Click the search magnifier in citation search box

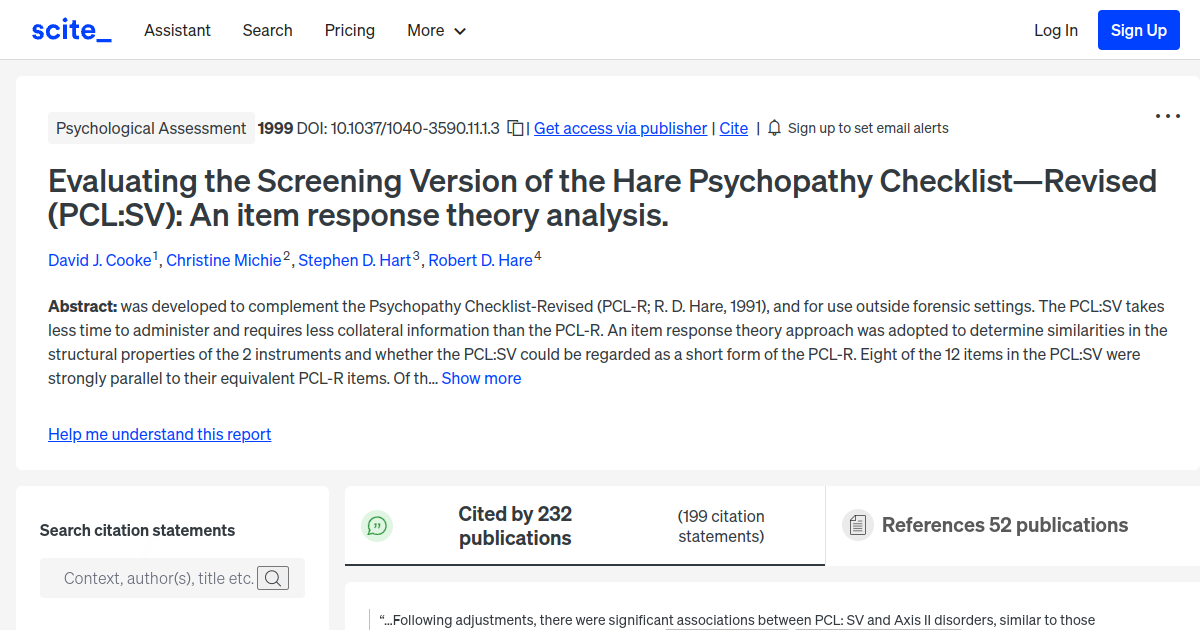coord(273,577)
